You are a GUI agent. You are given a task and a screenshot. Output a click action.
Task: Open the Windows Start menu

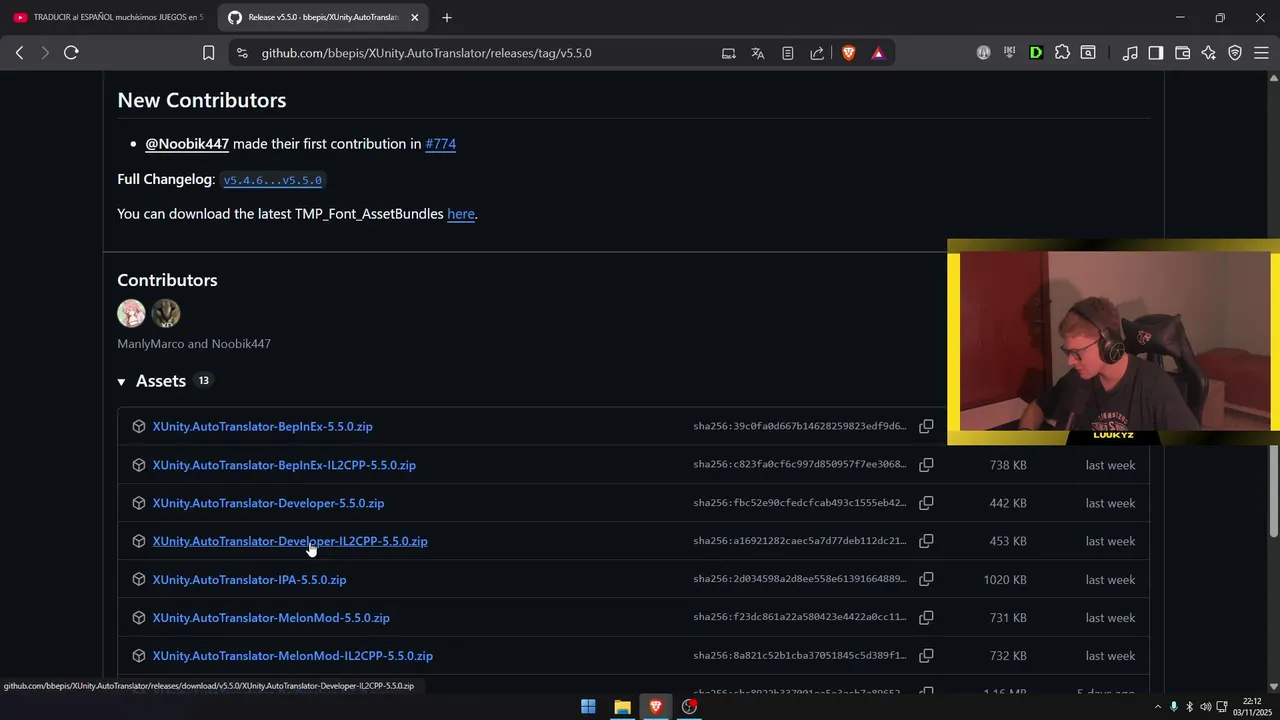point(588,707)
